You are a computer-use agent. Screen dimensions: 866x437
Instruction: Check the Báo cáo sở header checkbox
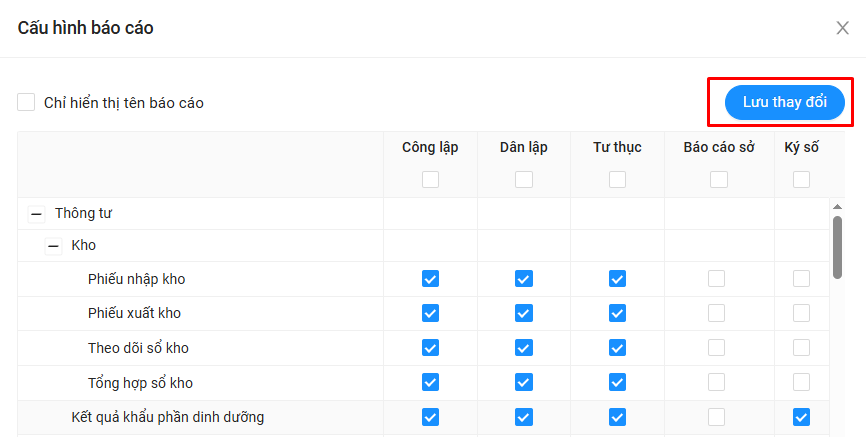click(718, 180)
